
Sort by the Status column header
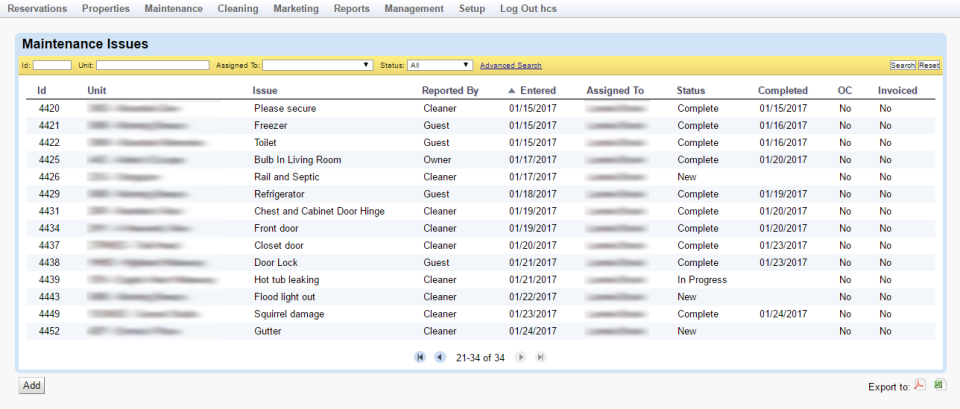(x=691, y=91)
